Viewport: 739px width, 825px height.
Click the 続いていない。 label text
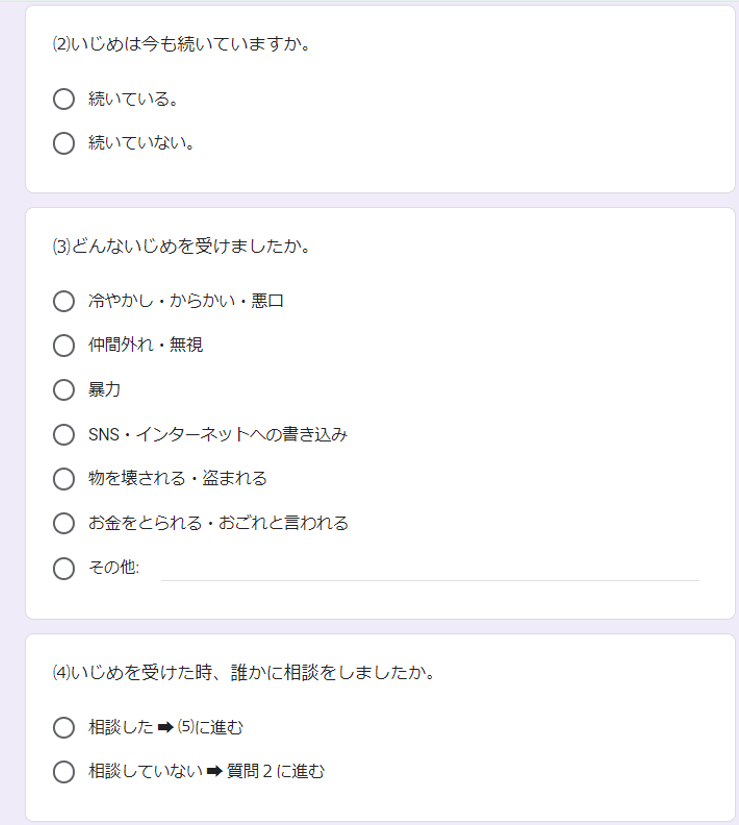click(141, 143)
